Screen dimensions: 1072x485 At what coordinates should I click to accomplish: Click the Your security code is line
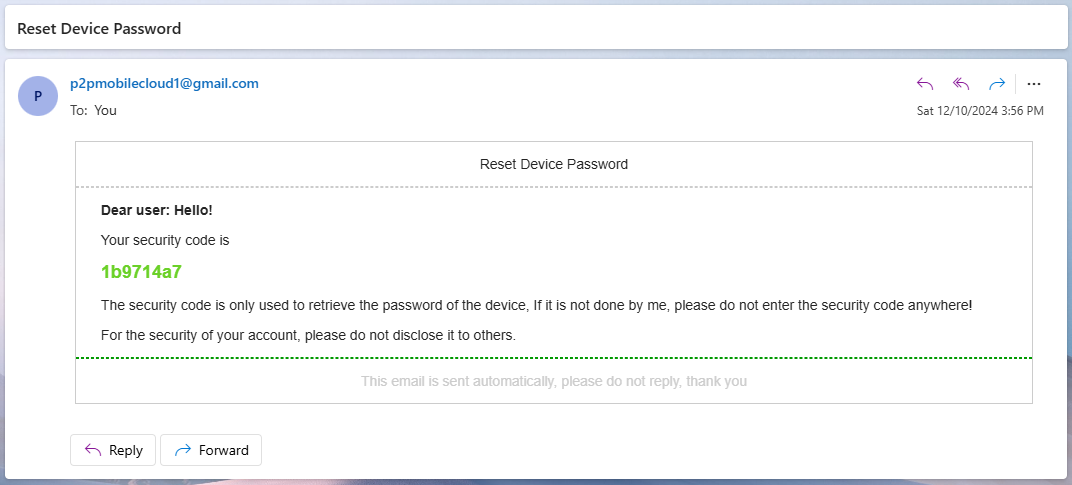pyautogui.click(x=165, y=241)
